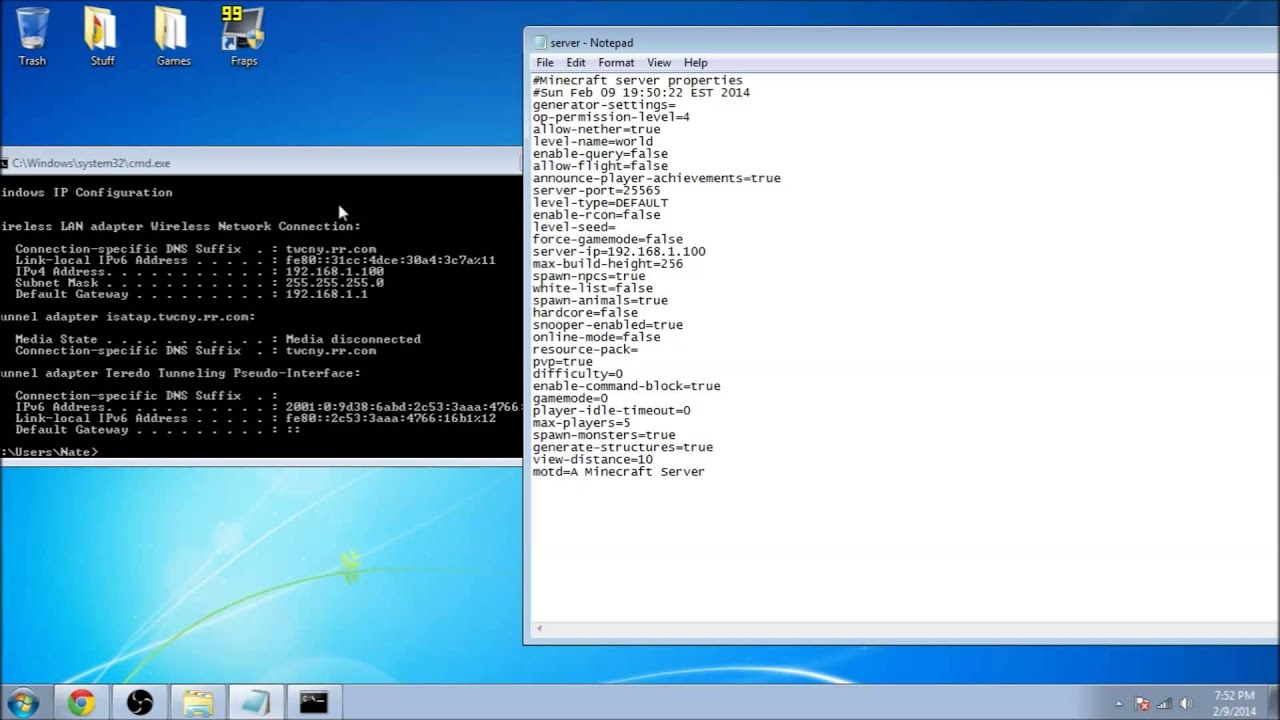Open the Windows Start menu
The height and width of the screenshot is (720, 1280).
23,702
